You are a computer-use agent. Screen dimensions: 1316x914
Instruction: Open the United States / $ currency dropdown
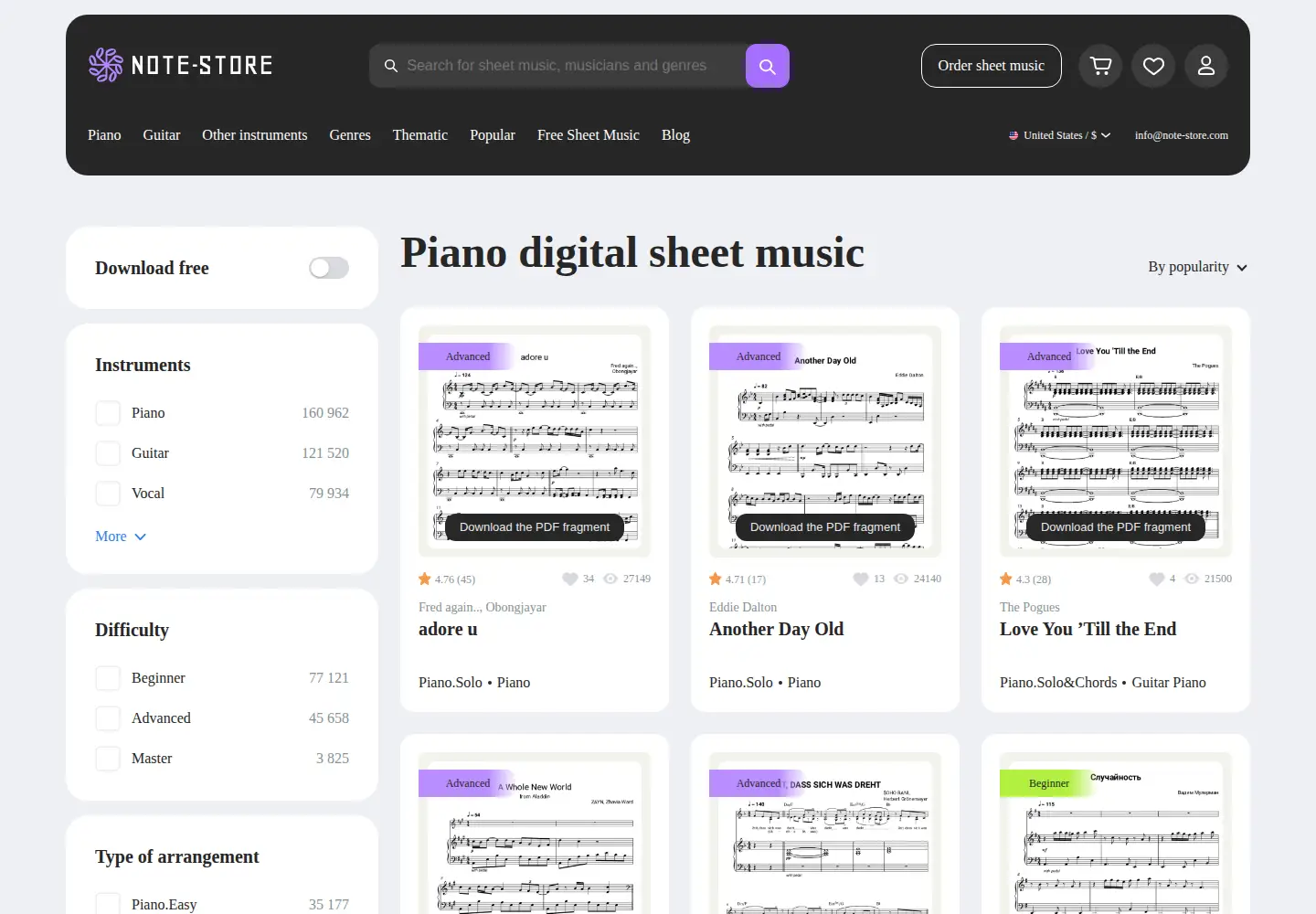click(1060, 135)
